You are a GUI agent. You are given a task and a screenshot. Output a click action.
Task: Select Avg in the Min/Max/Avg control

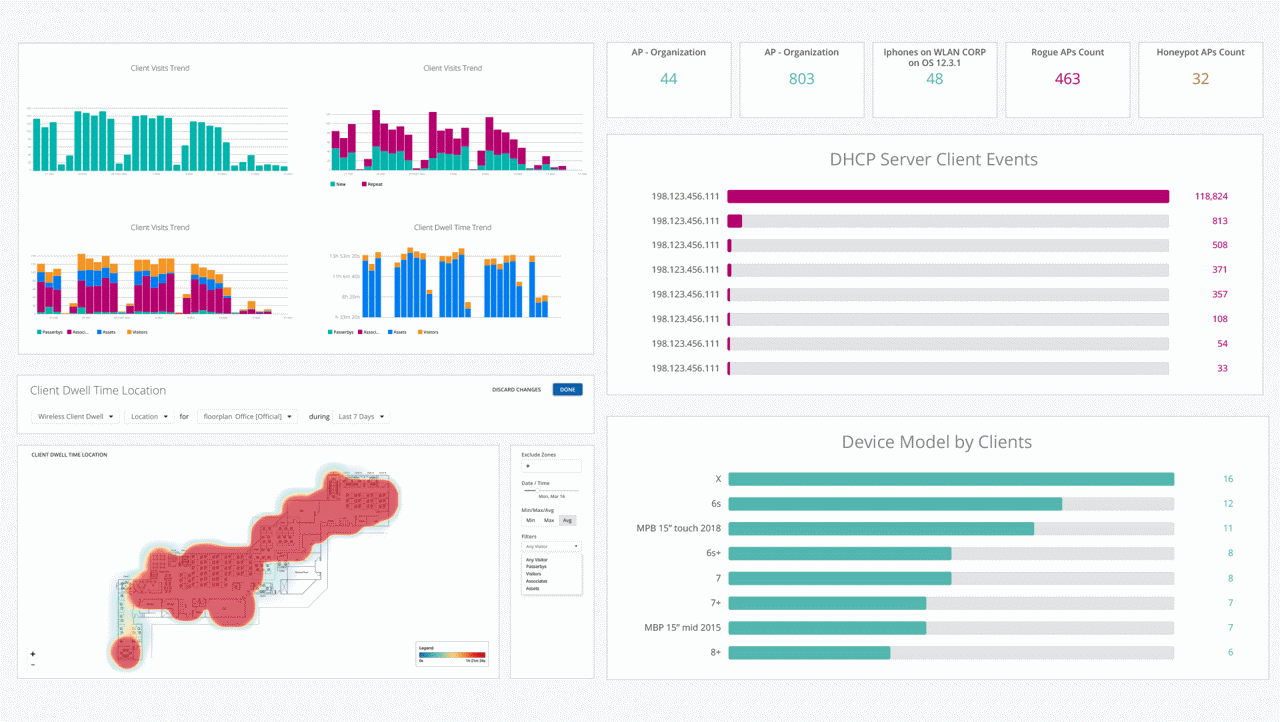567,520
